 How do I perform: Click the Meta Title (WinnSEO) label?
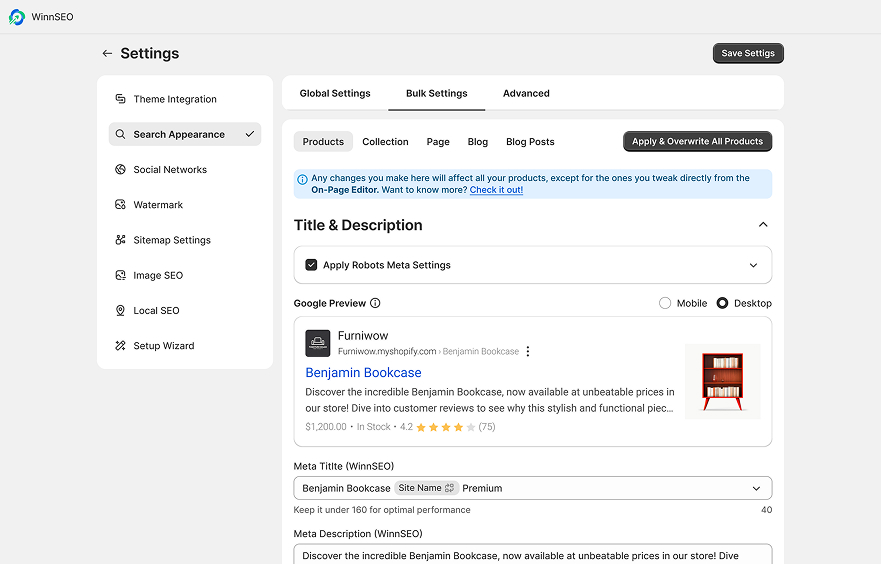[x=344, y=466]
